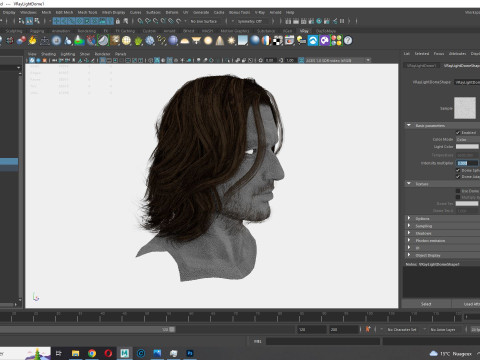Click the blue plane shelf icon
Image resolution: width=480 pixels, height=360 pixels.
[x=243, y=41]
